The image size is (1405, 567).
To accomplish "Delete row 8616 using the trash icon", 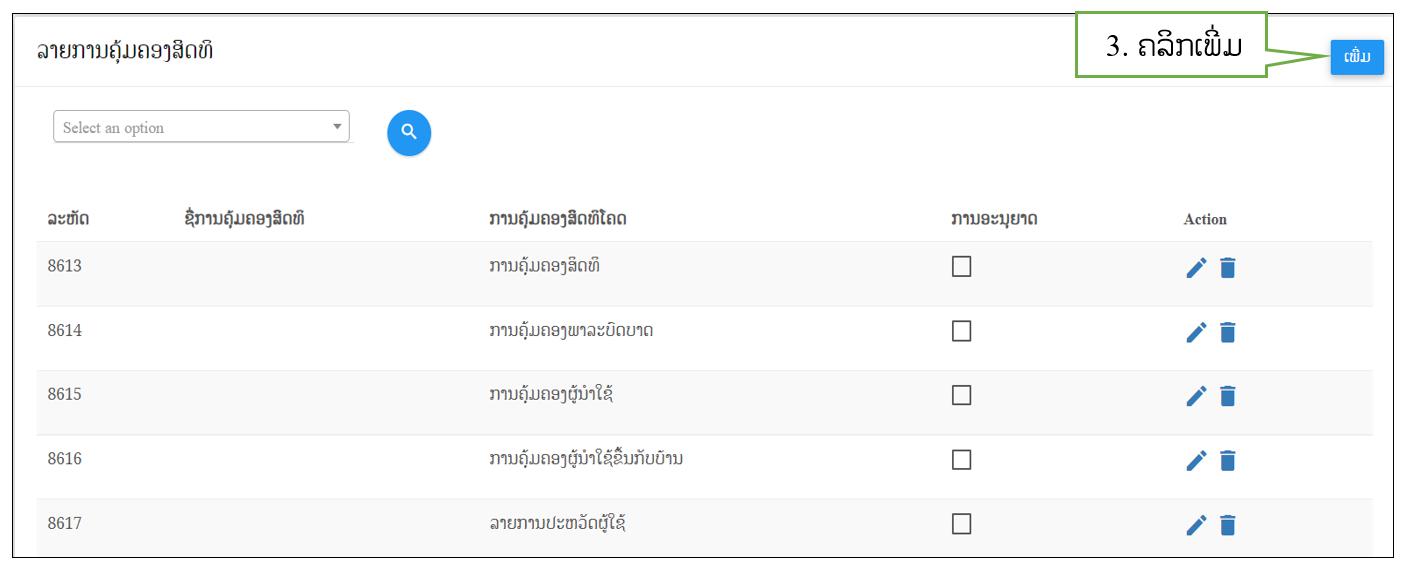I will tap(1228, 460).
